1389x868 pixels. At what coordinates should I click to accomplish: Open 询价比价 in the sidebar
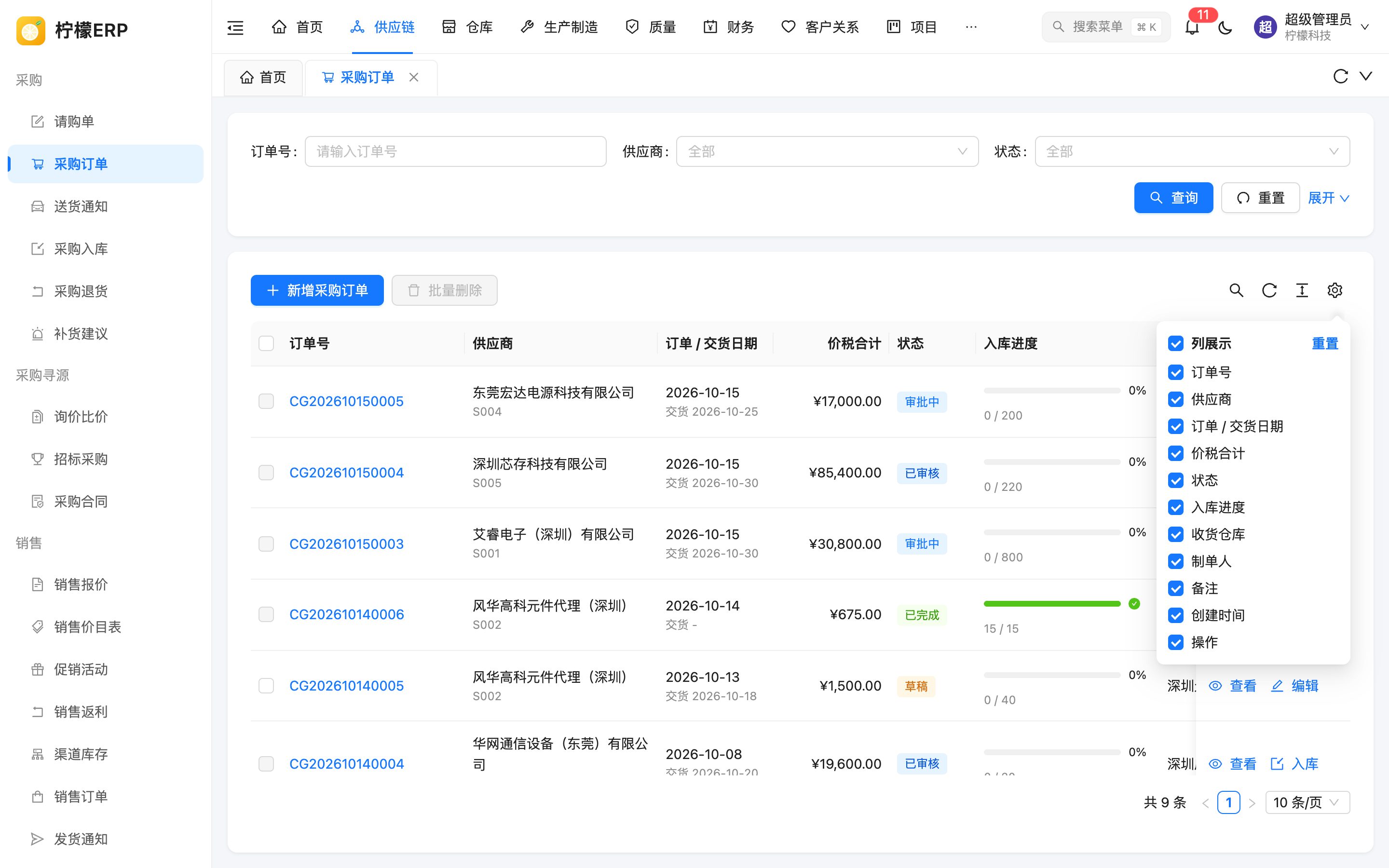[x=106, y=417]
